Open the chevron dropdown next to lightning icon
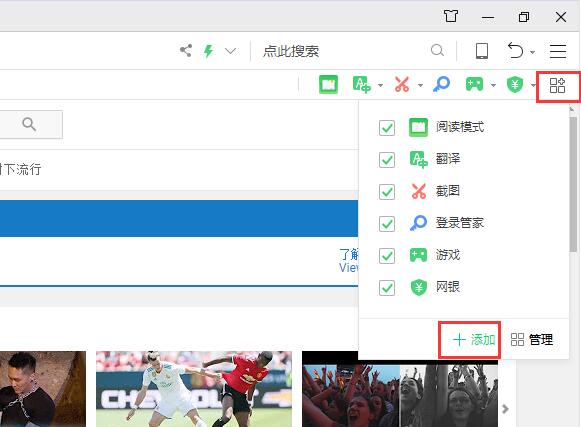 click(230, 51)
